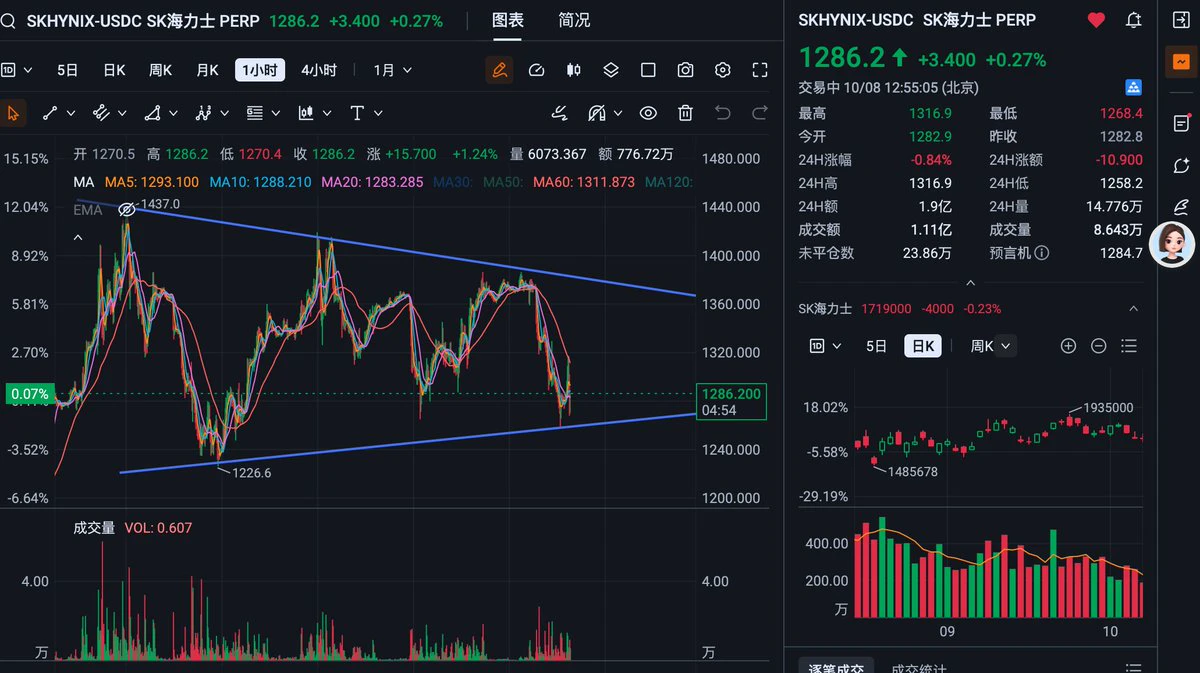Switch to the 图表 tab
The height and width of the screenshot is (673, 1200).
click(508, 20)
